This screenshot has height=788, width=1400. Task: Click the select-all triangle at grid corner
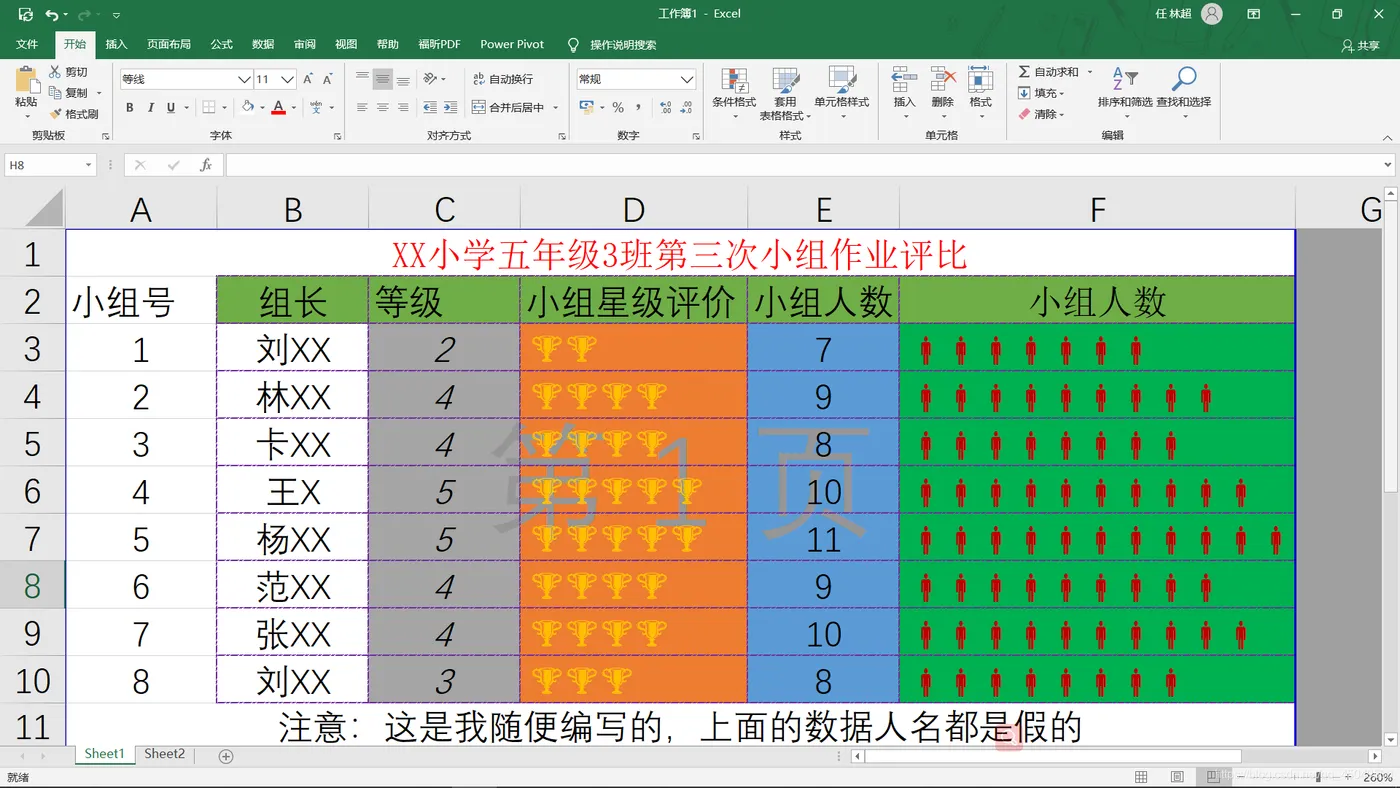[43, 208]
